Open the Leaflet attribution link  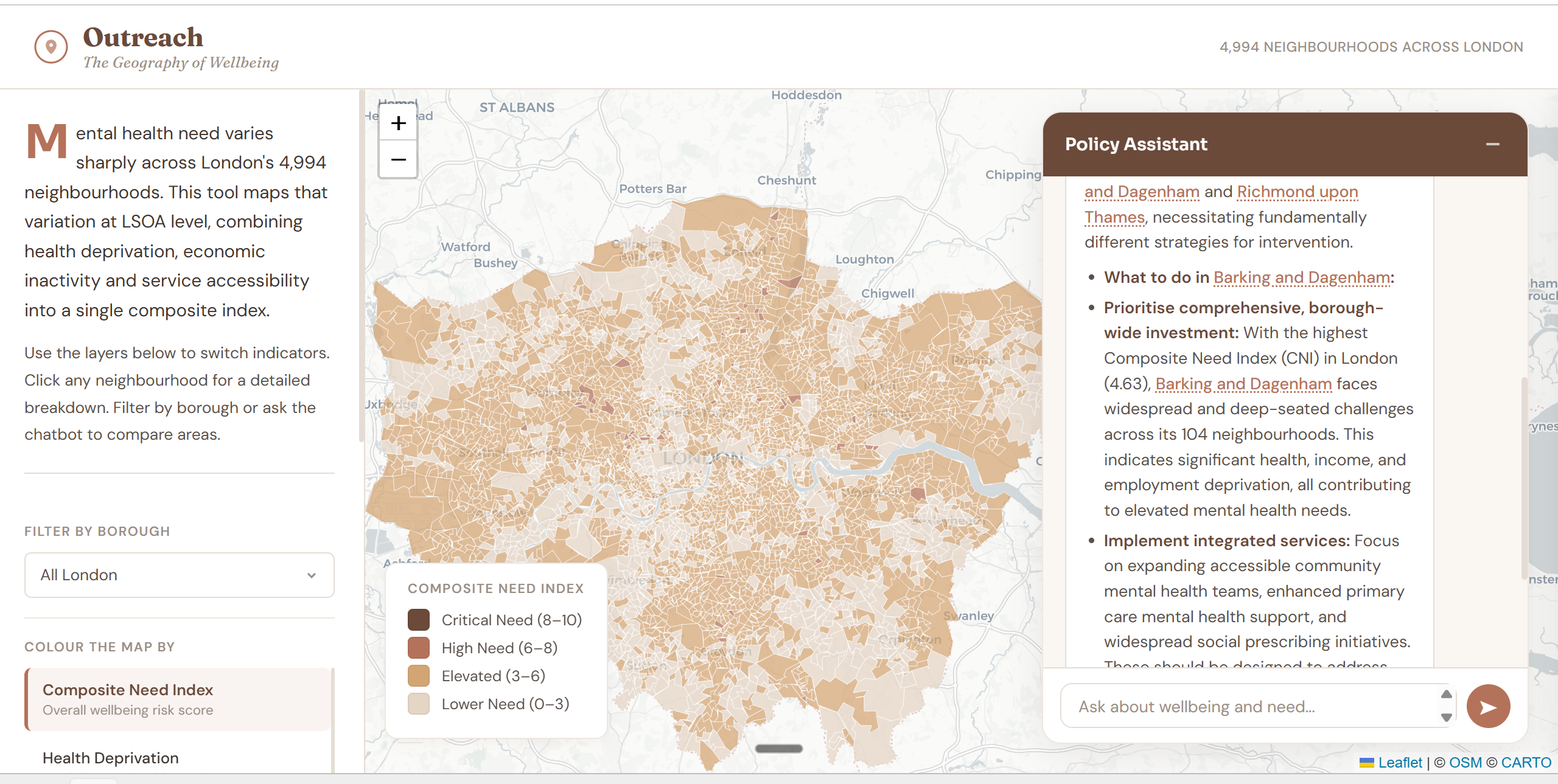pyautogui.click(x=1399, y=763)
